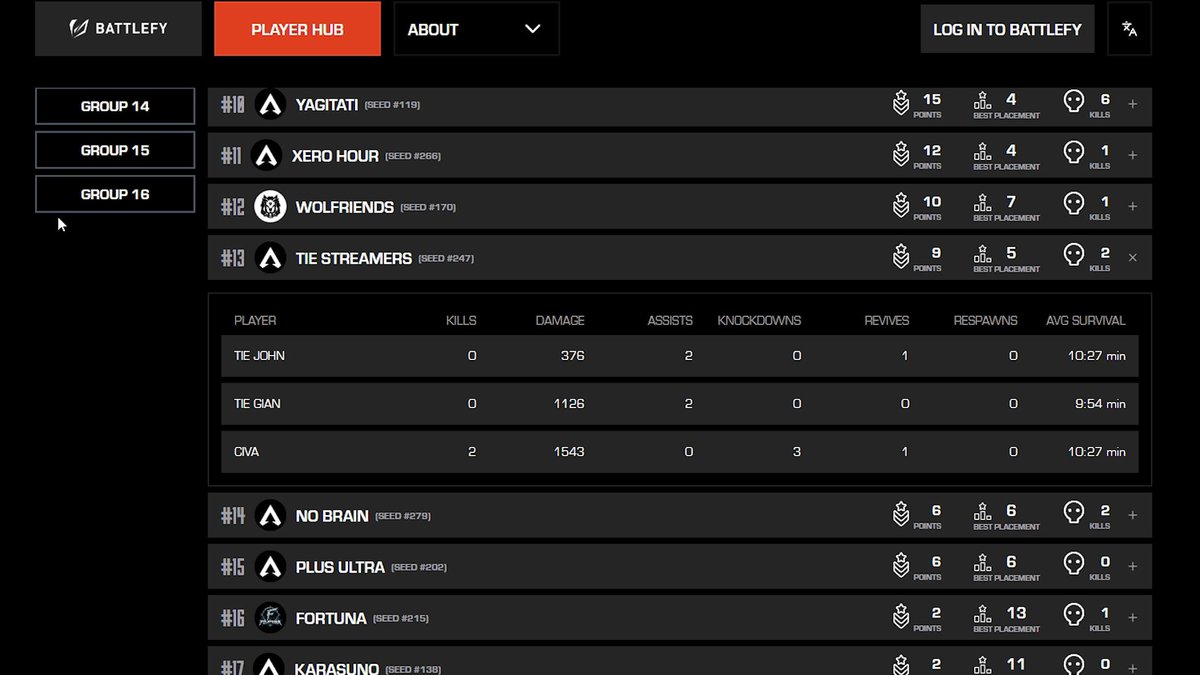Open the language translate icon
Screen dimensions: 1200x675
[1130, 28]
